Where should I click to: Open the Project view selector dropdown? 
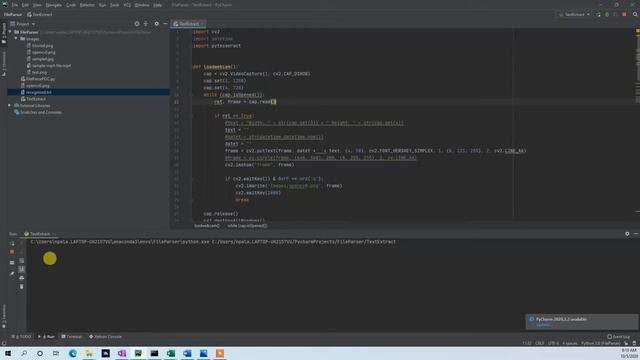coord(23,24)
